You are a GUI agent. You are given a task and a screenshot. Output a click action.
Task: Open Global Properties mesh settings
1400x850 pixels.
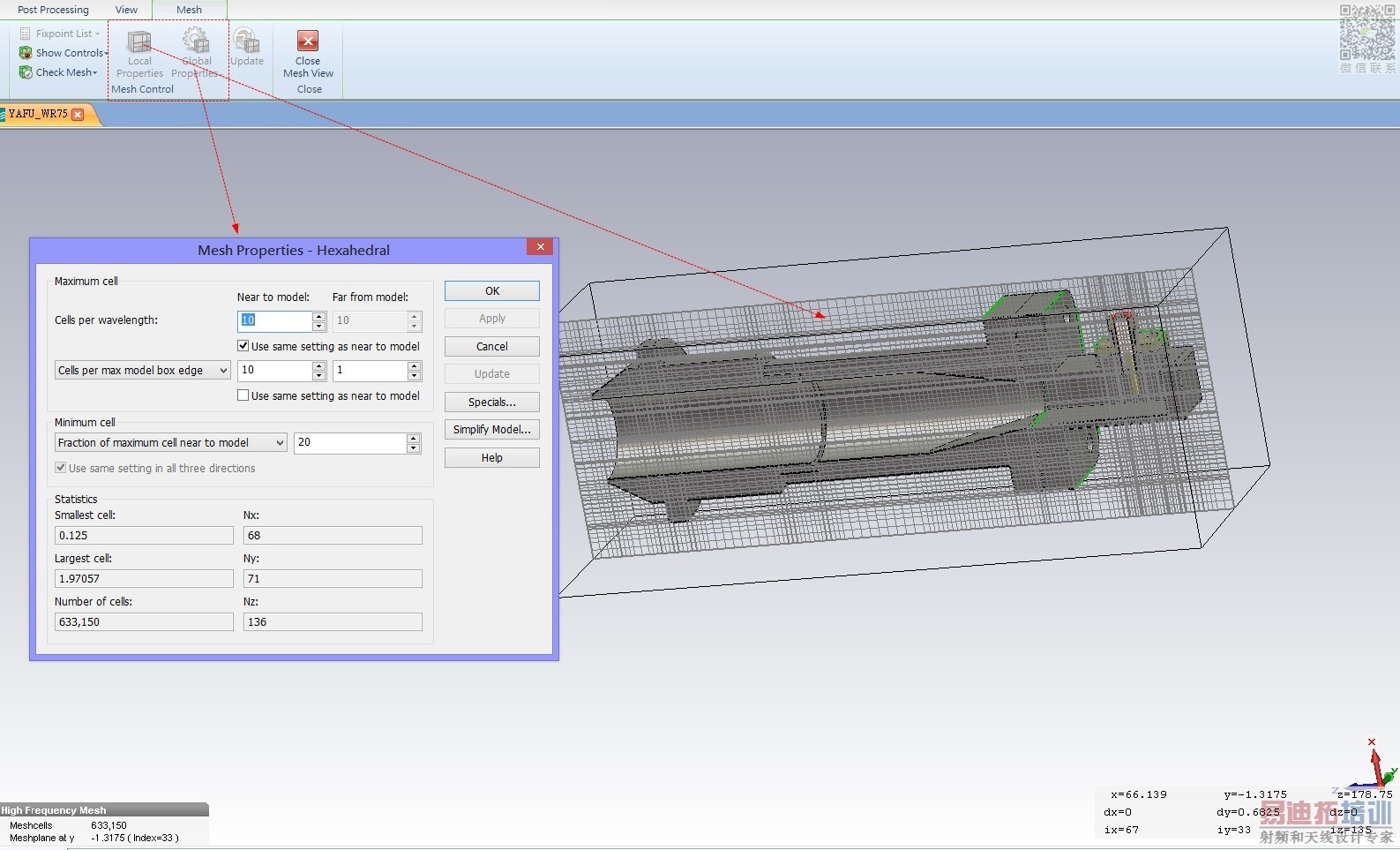(x=195, y=42)
